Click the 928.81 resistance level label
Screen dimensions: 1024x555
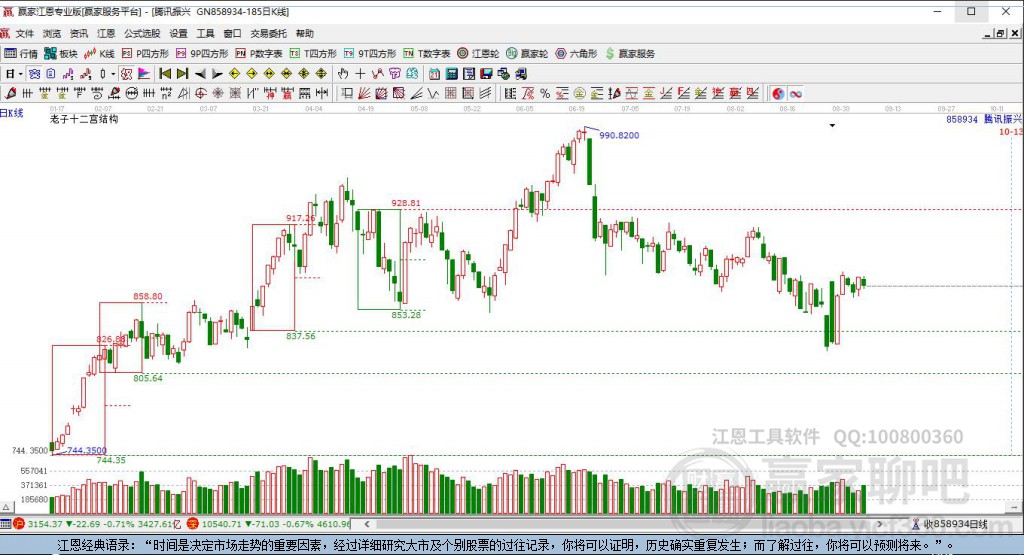point(406,203)
